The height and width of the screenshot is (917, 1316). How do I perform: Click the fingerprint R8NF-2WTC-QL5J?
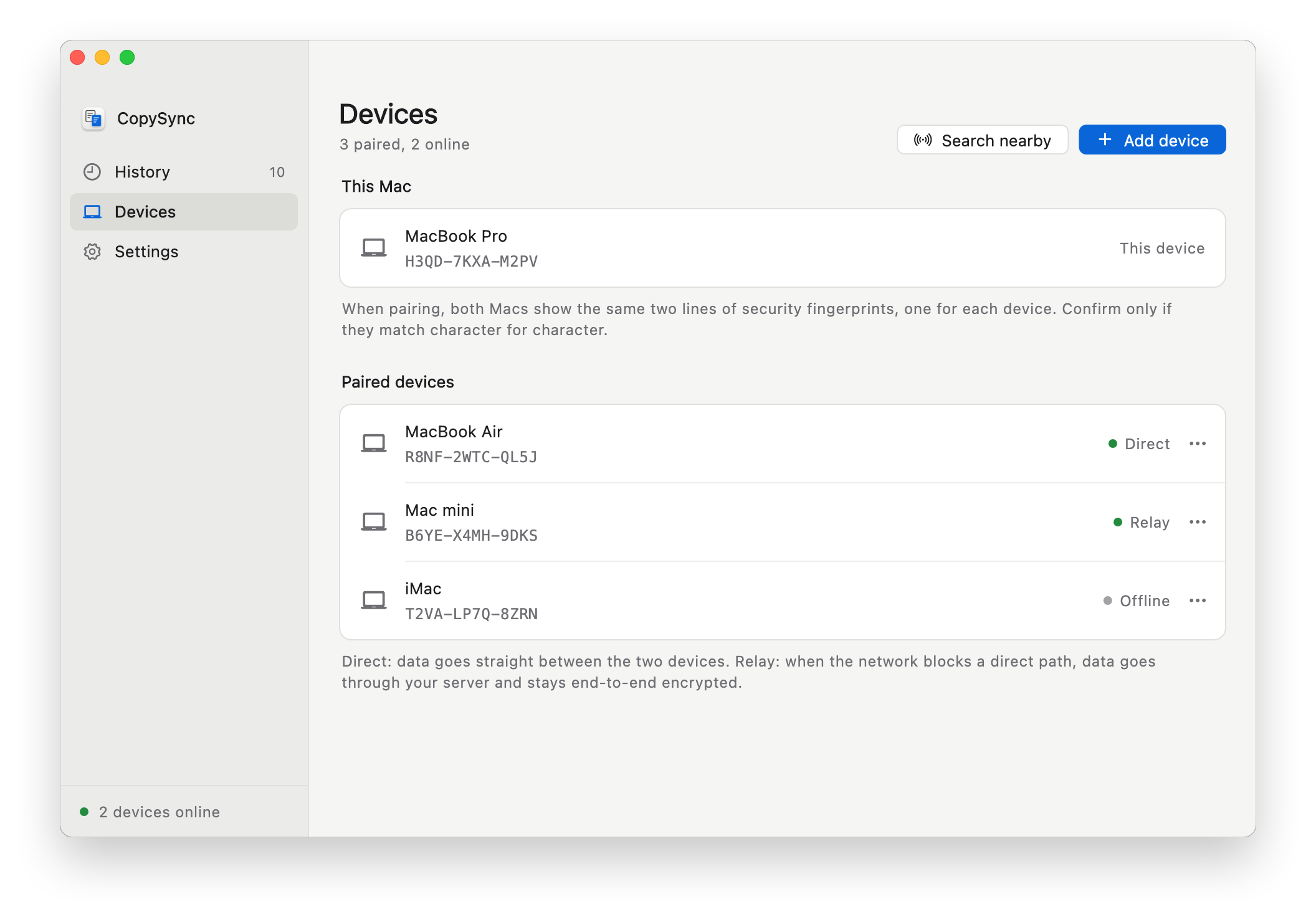click(x=471, y=457)
